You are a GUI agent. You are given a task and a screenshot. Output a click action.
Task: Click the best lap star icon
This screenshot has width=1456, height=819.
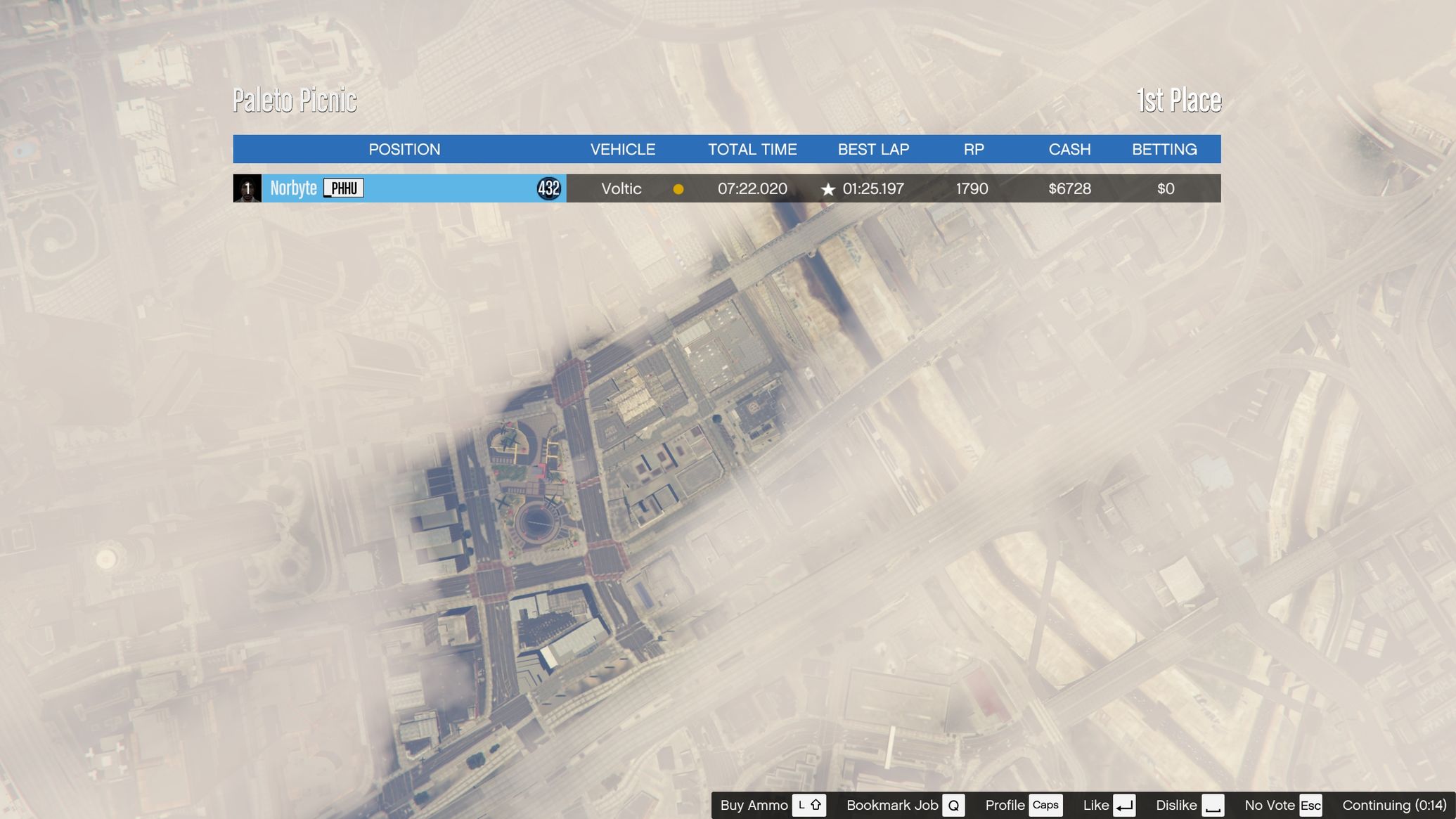click(828, 189)
